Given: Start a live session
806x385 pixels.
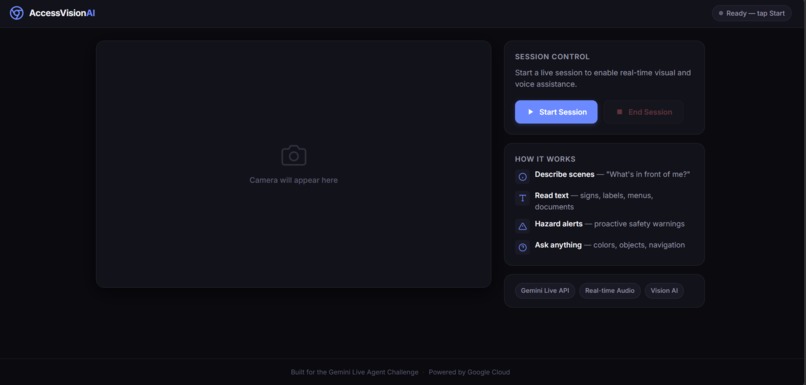Looking at the screenshot, I should pos(556,112).
